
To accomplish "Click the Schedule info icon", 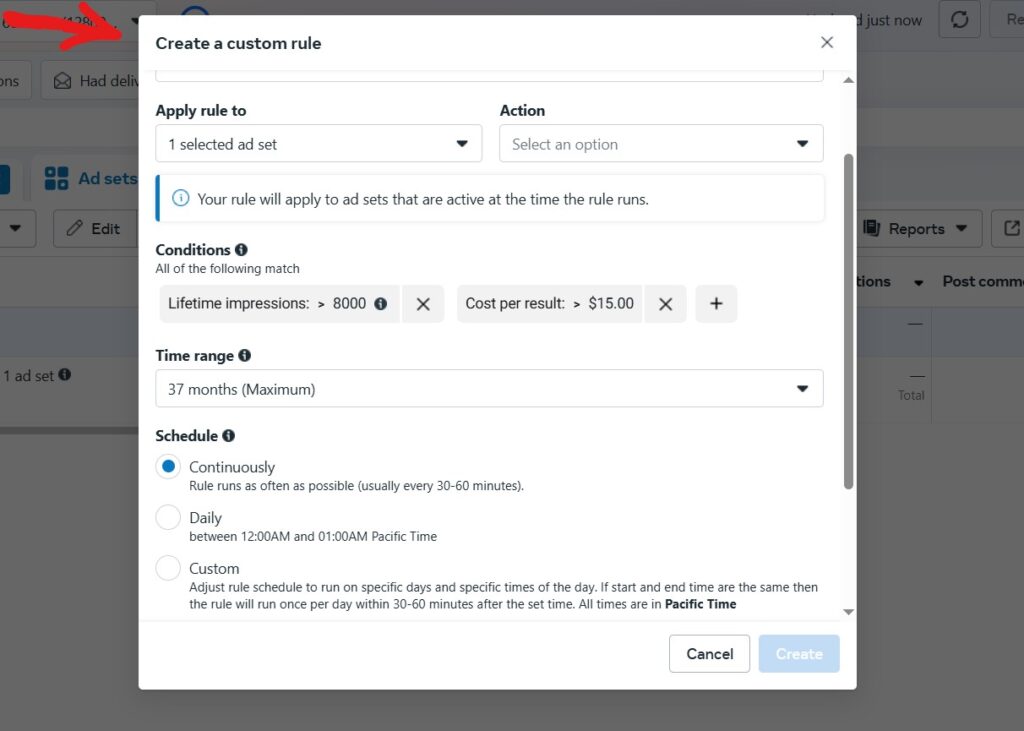I will (229, 436).
